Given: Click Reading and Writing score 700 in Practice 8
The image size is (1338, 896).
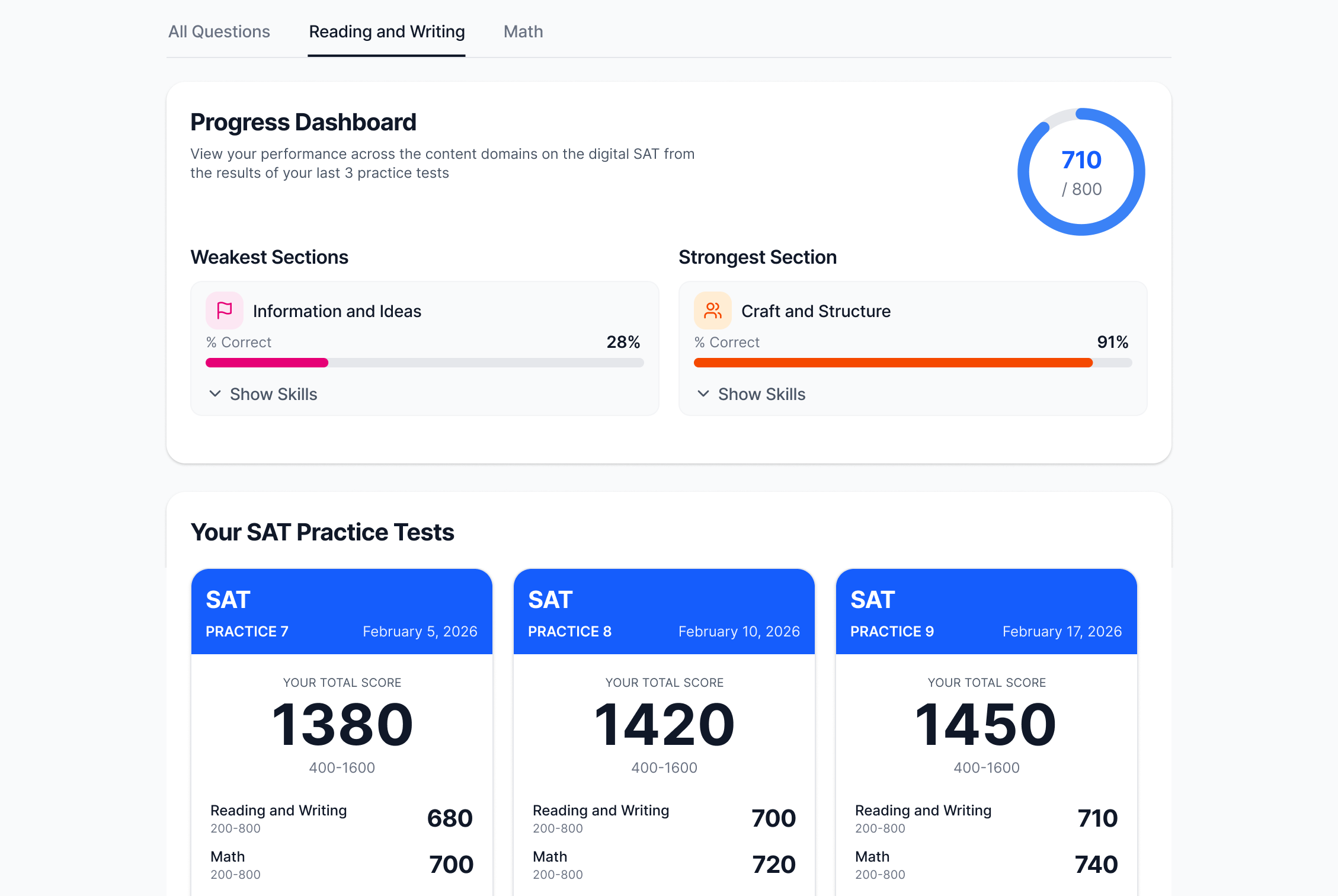Looking at the screenshot, I should coord(773,818).
